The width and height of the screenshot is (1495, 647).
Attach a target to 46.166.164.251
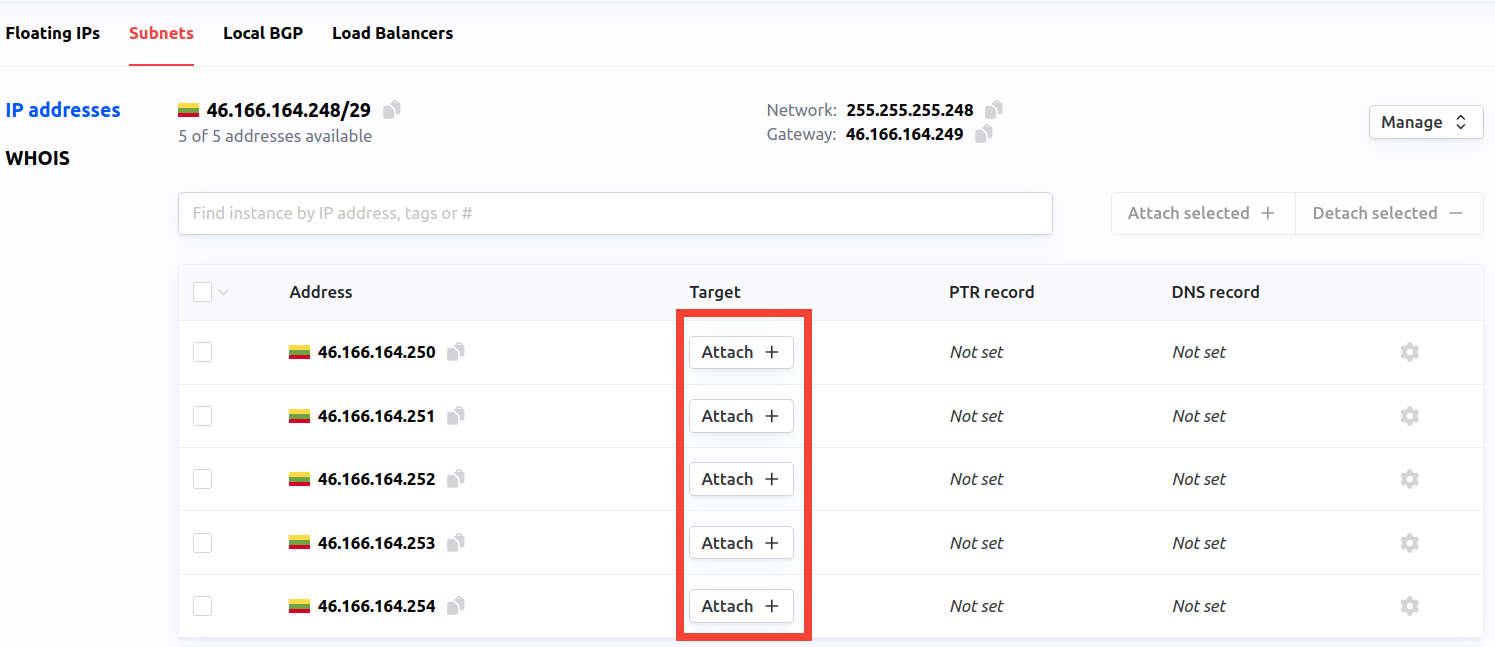pyautogui.click(x=741, y=416)
